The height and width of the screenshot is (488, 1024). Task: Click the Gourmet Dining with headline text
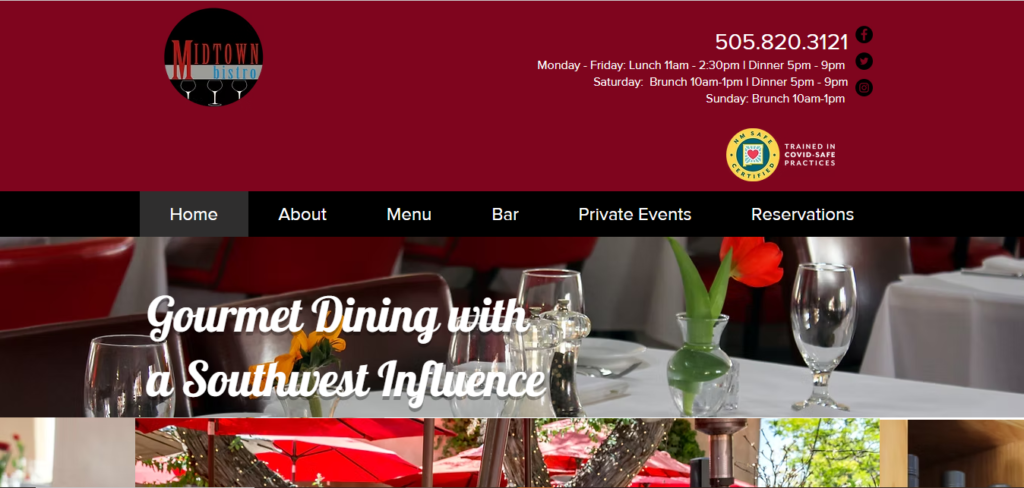point(338,318)
